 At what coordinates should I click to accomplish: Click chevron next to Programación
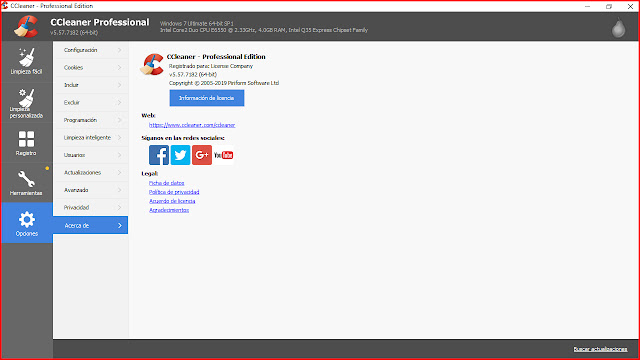[120, 120]
